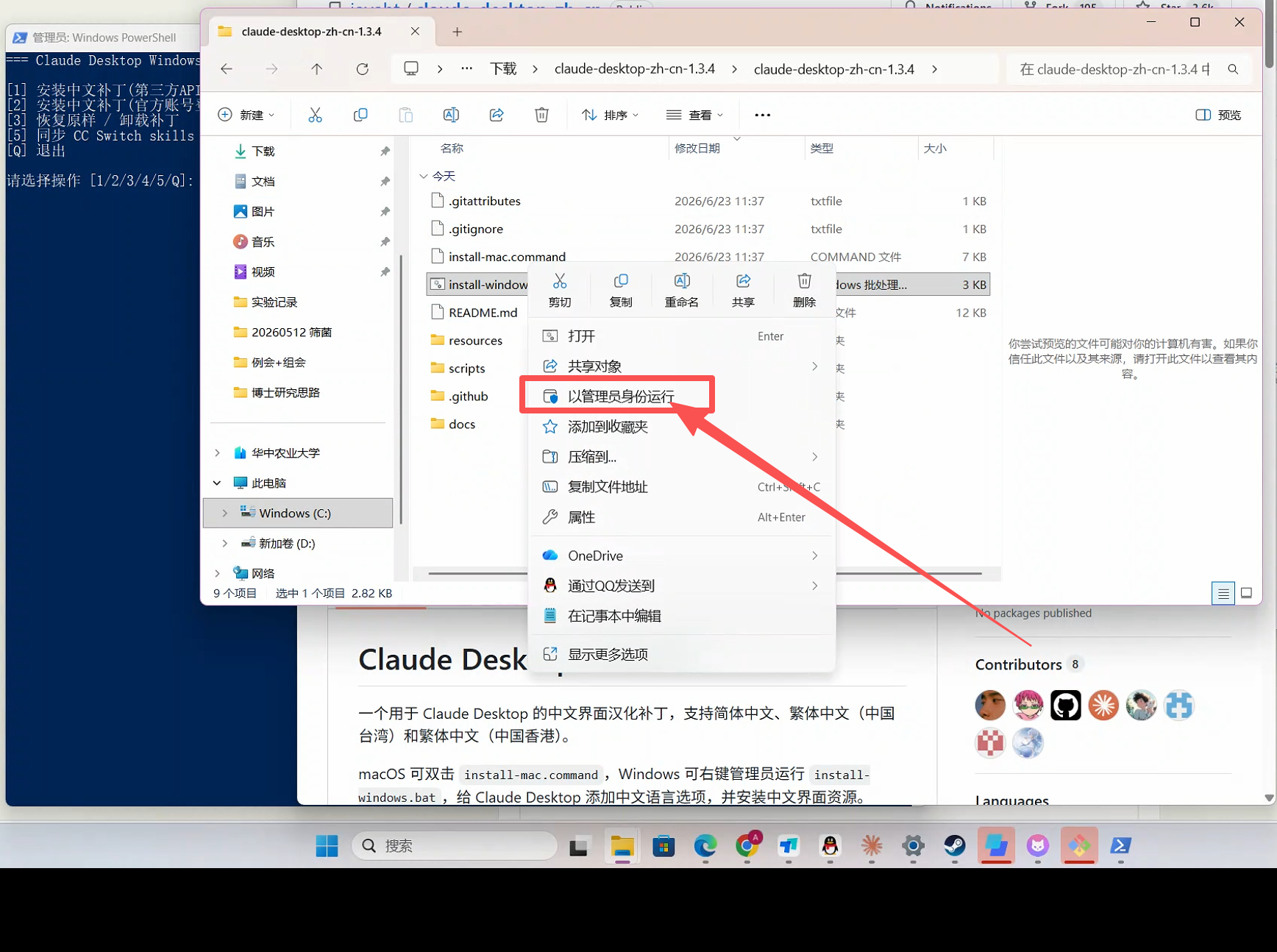
Task: Open OneDrive submenu in context menu
Action: pos(682,555)
